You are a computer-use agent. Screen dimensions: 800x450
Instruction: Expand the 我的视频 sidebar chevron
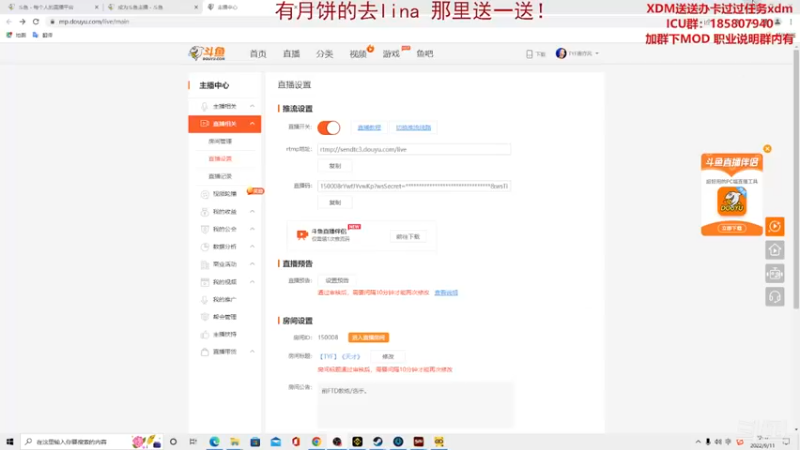pyautogui.click(x=252, y=282)
